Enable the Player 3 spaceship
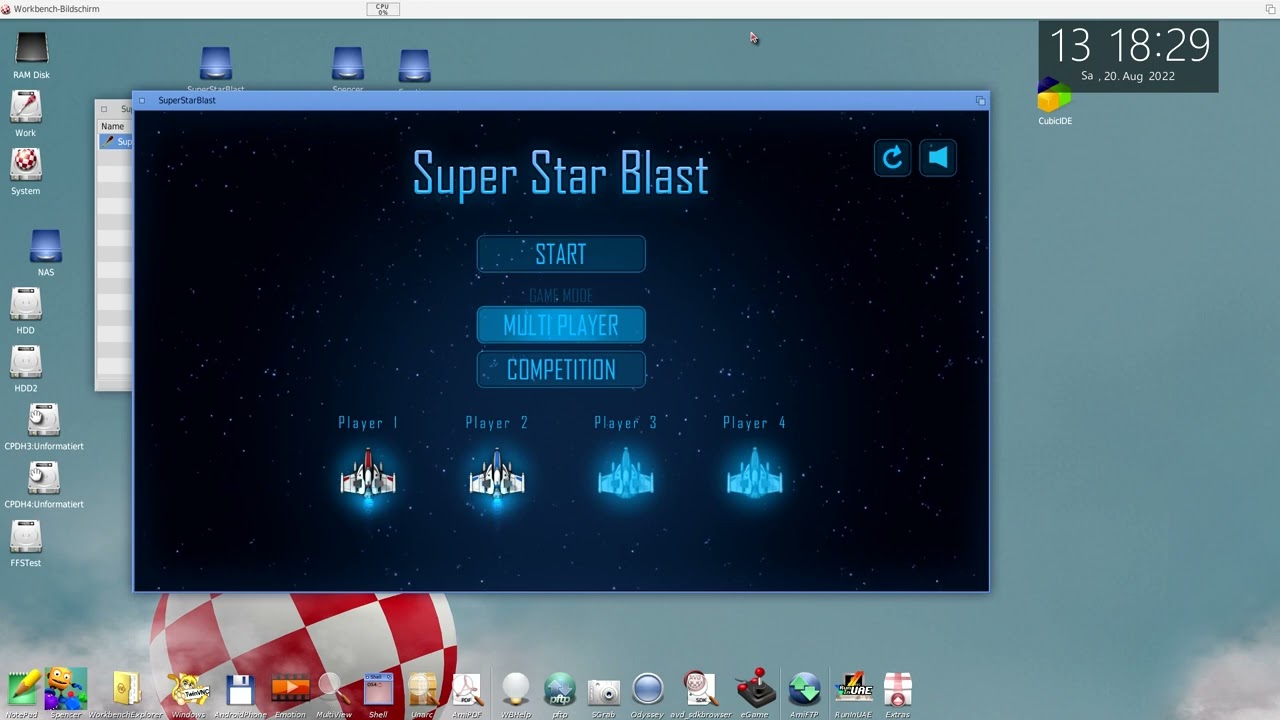The width and height of the screenshot is (1280, 720). pyautogui.click(x=626, y=474)
